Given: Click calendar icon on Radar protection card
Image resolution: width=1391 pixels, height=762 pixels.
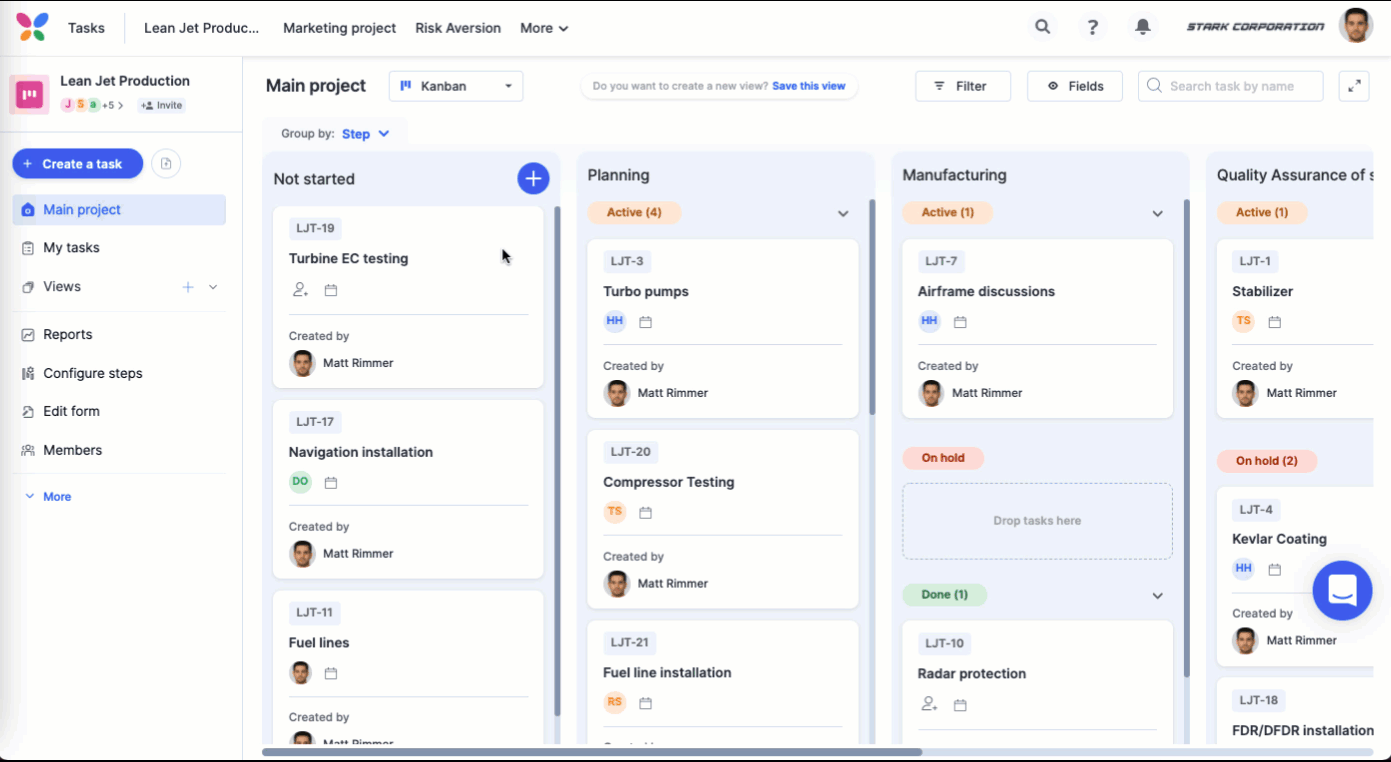Looking at the screenshot, I should point(960,705).
